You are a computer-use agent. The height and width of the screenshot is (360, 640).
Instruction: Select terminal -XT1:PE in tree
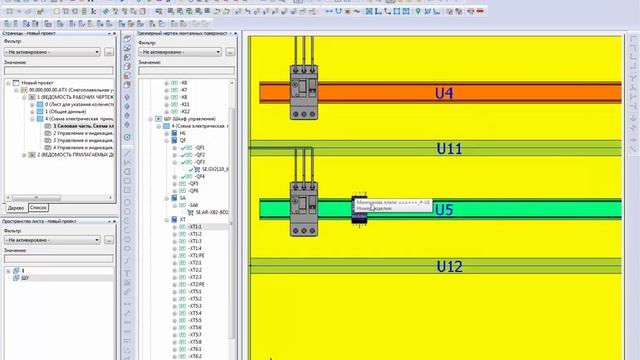click(x=196, y=256)
